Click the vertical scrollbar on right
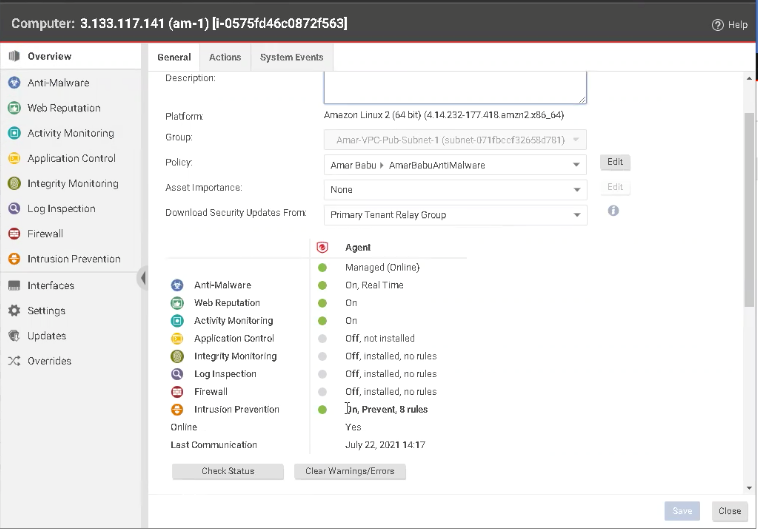Screen dimensions: 758x529 749,210
